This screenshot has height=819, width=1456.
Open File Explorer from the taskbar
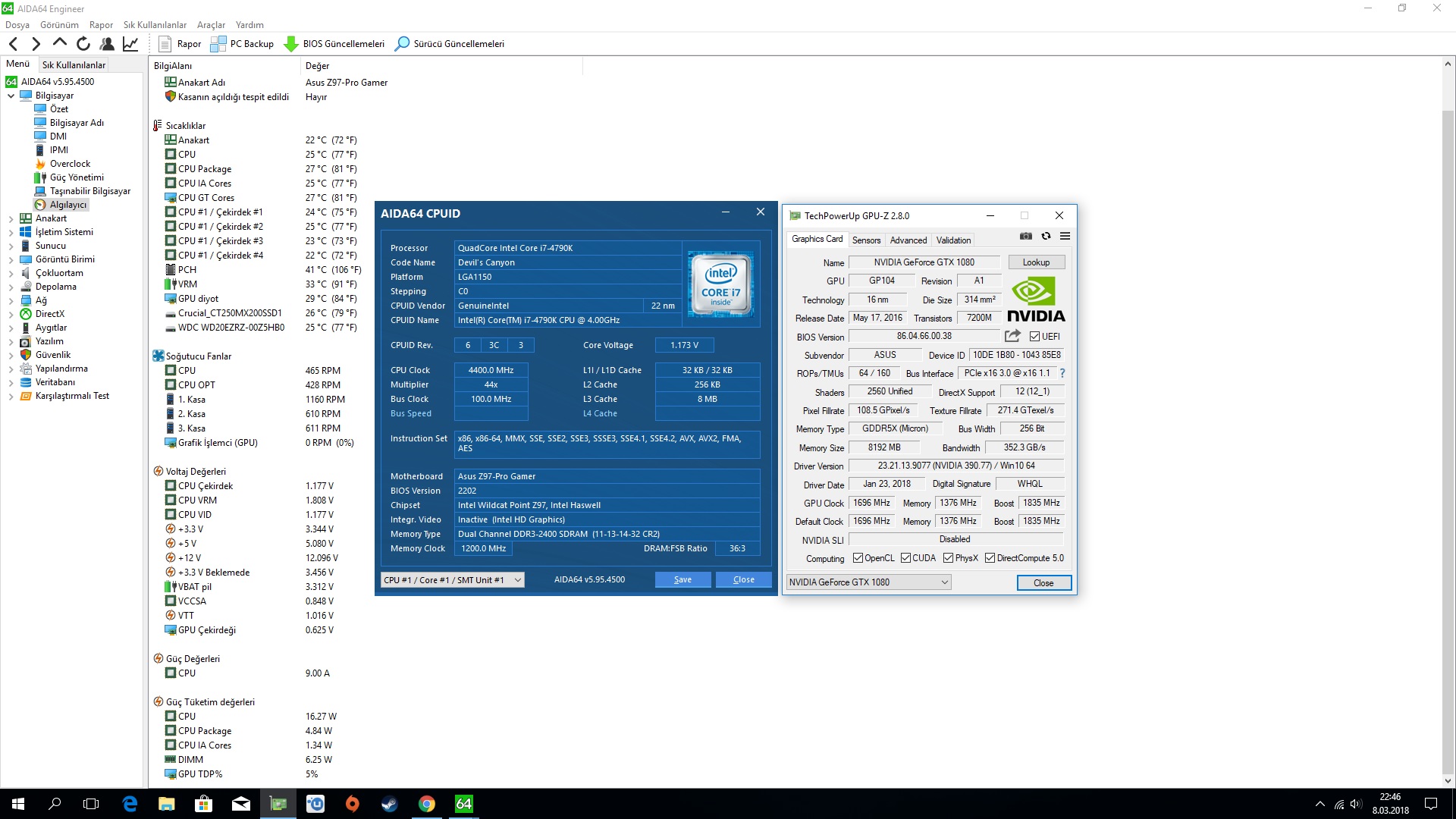tap(167, 804)
